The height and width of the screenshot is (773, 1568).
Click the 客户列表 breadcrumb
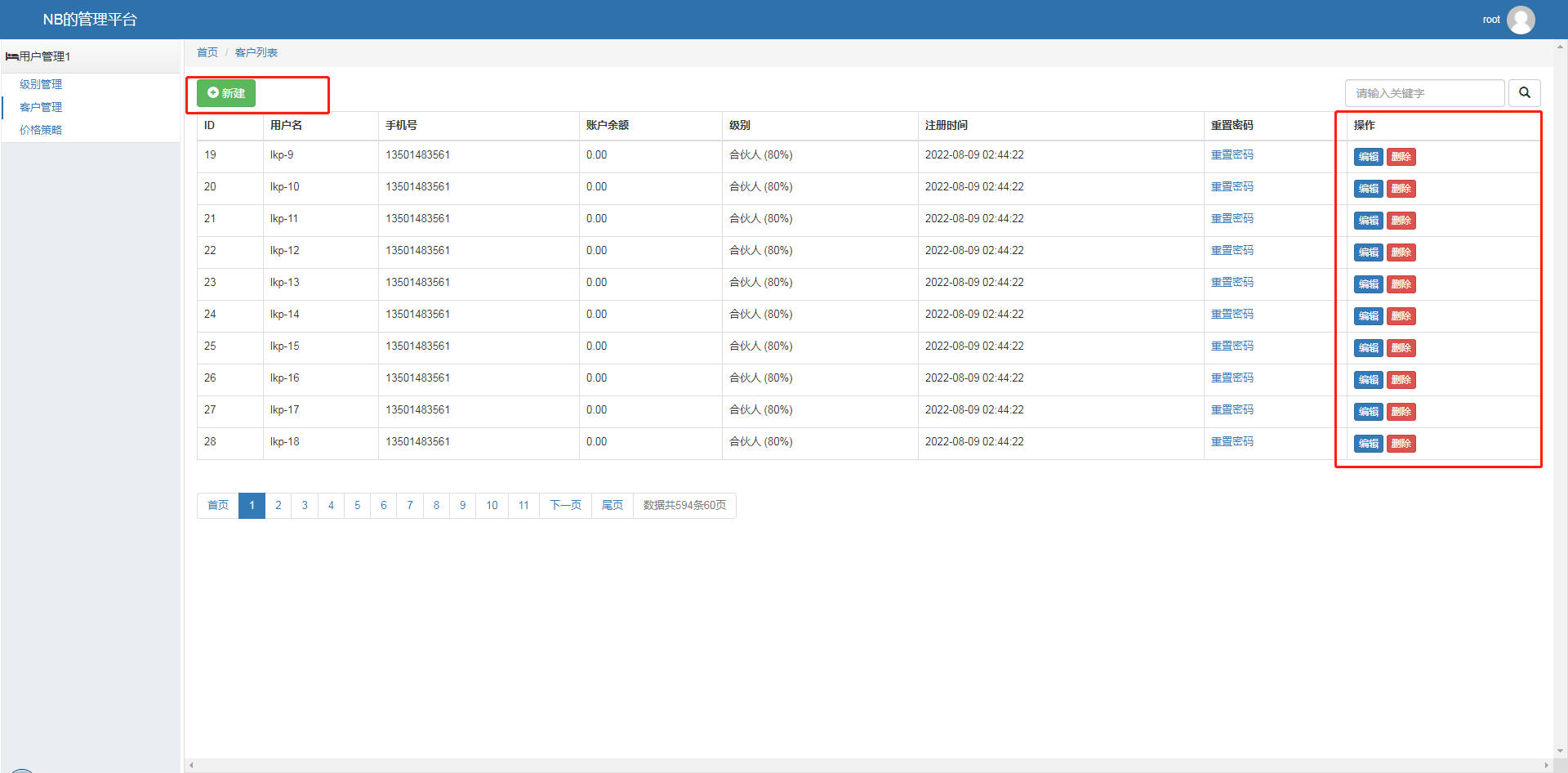[x=256, y=52]
